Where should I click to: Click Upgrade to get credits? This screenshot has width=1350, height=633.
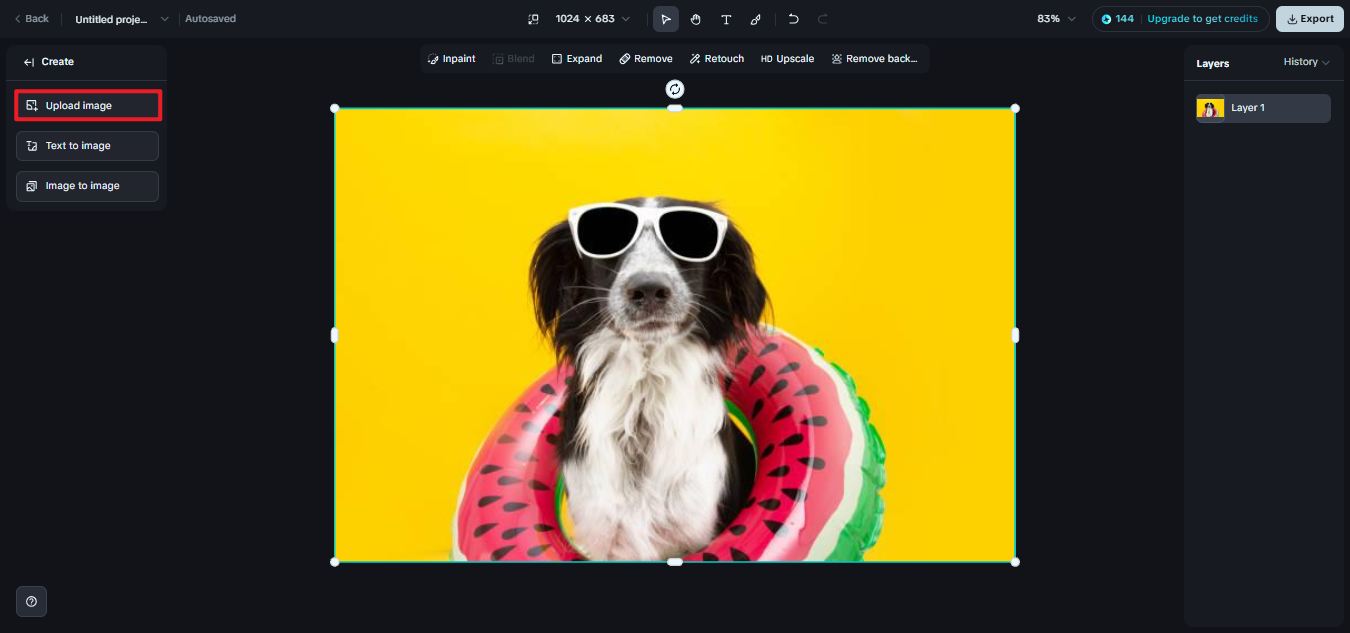coord(1202,19)
